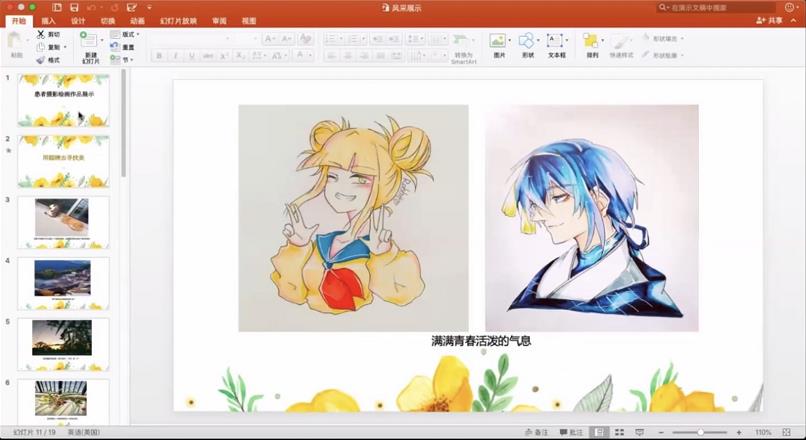
Task: Click the Cut (剪切) scissors icon
Action: click(41, 34)
